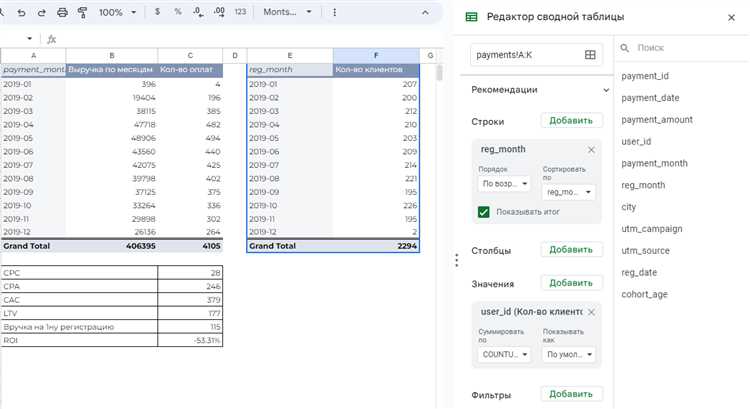
Task: Click the Выручка по месяцам header cell
Action: (111, 70)
